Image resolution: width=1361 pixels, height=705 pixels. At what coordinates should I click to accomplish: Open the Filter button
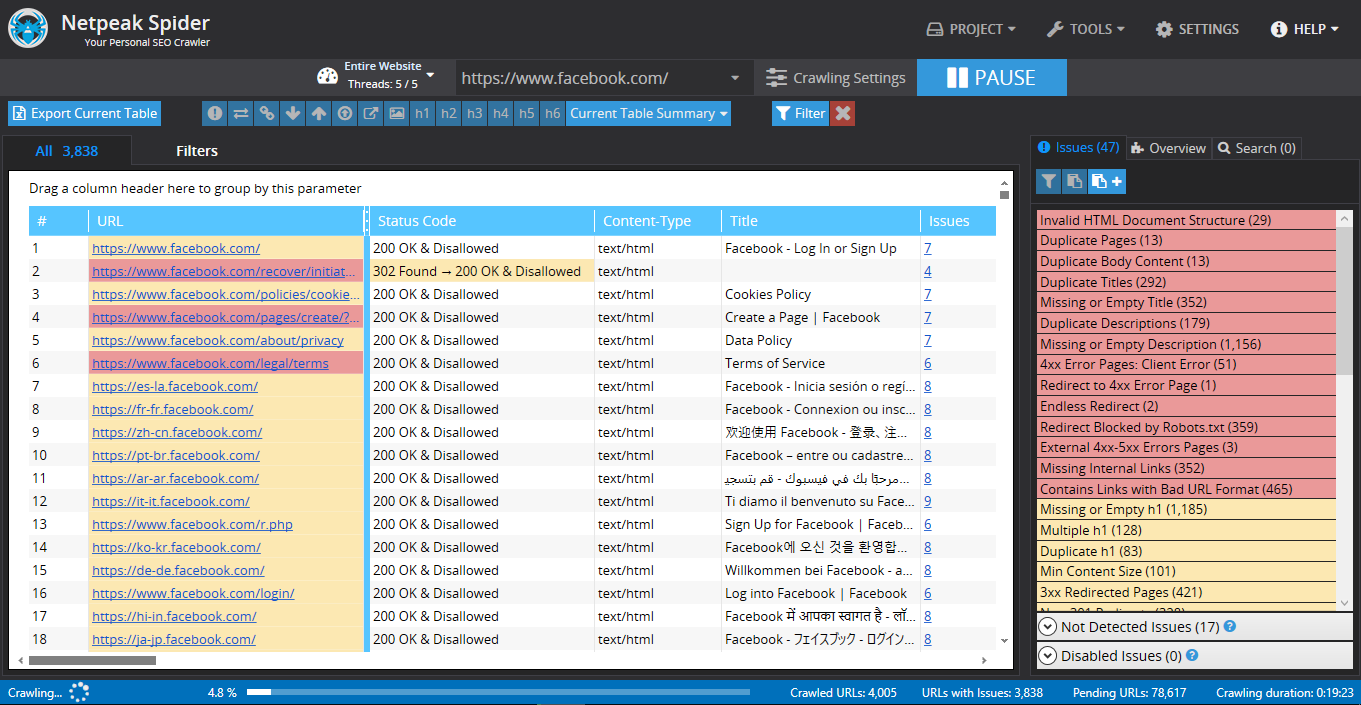800,113
